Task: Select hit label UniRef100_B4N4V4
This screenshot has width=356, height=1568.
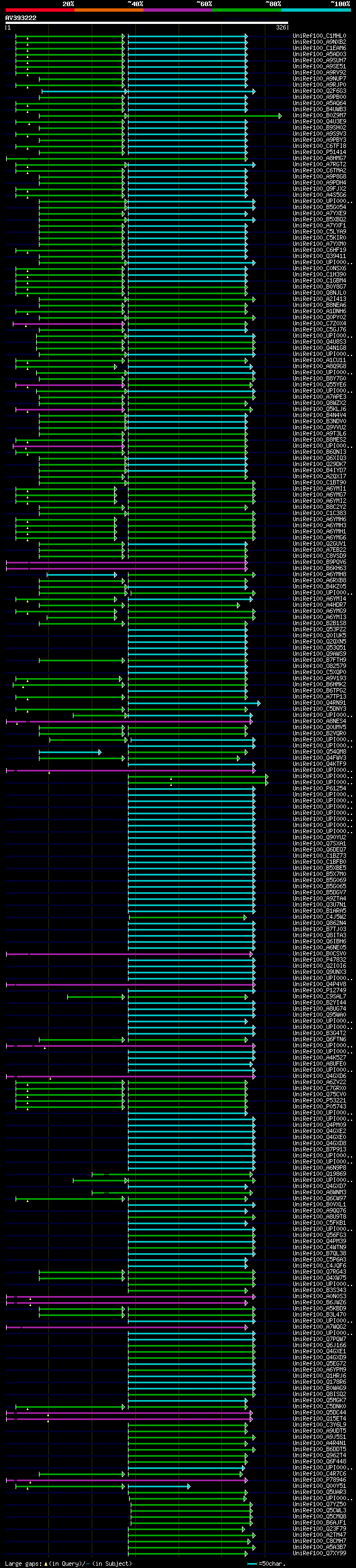Action: 319,416
